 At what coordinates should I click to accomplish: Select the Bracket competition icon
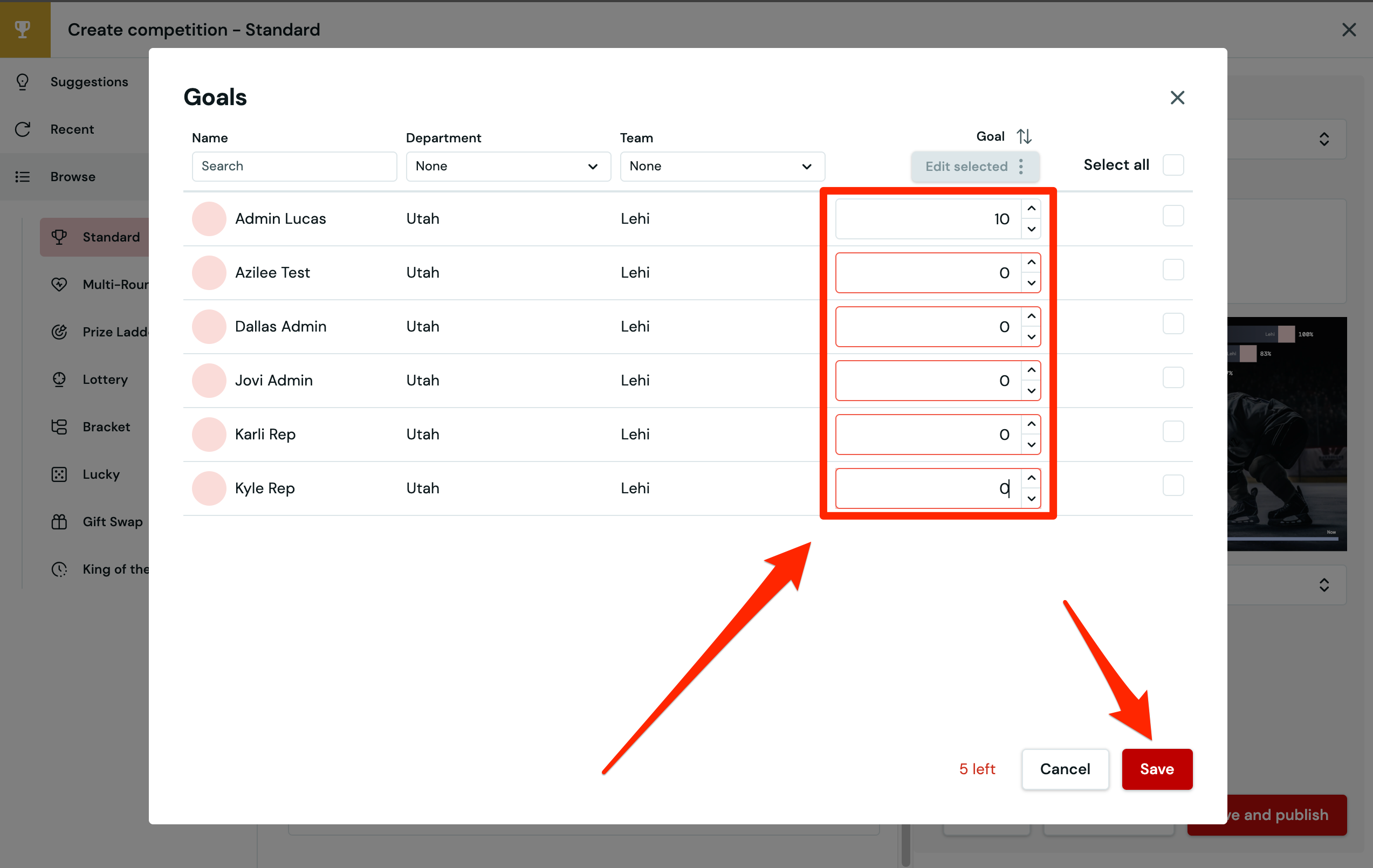pos(59,426)
